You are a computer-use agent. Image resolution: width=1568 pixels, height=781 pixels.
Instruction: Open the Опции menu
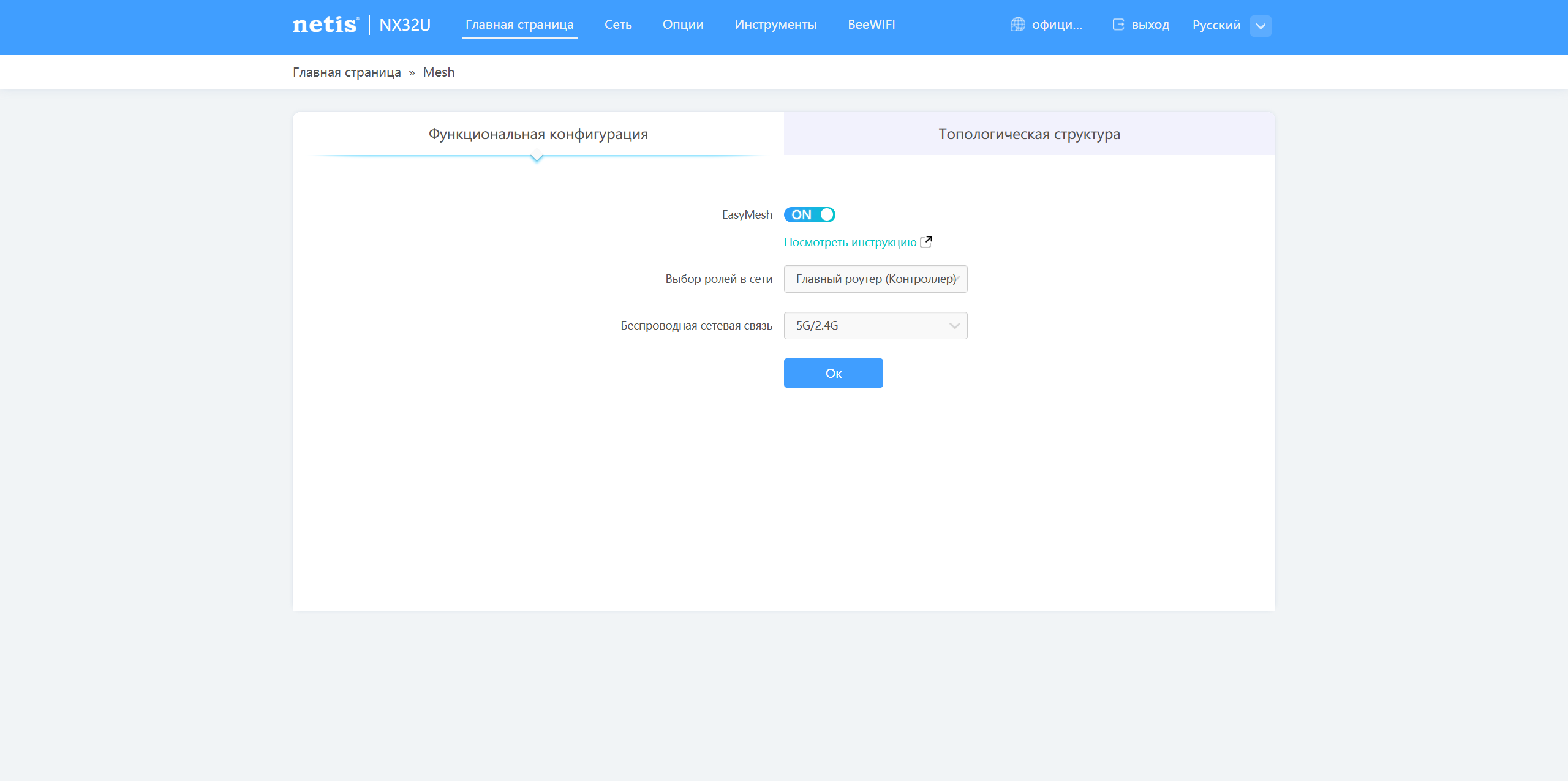(x=682, y=25)
